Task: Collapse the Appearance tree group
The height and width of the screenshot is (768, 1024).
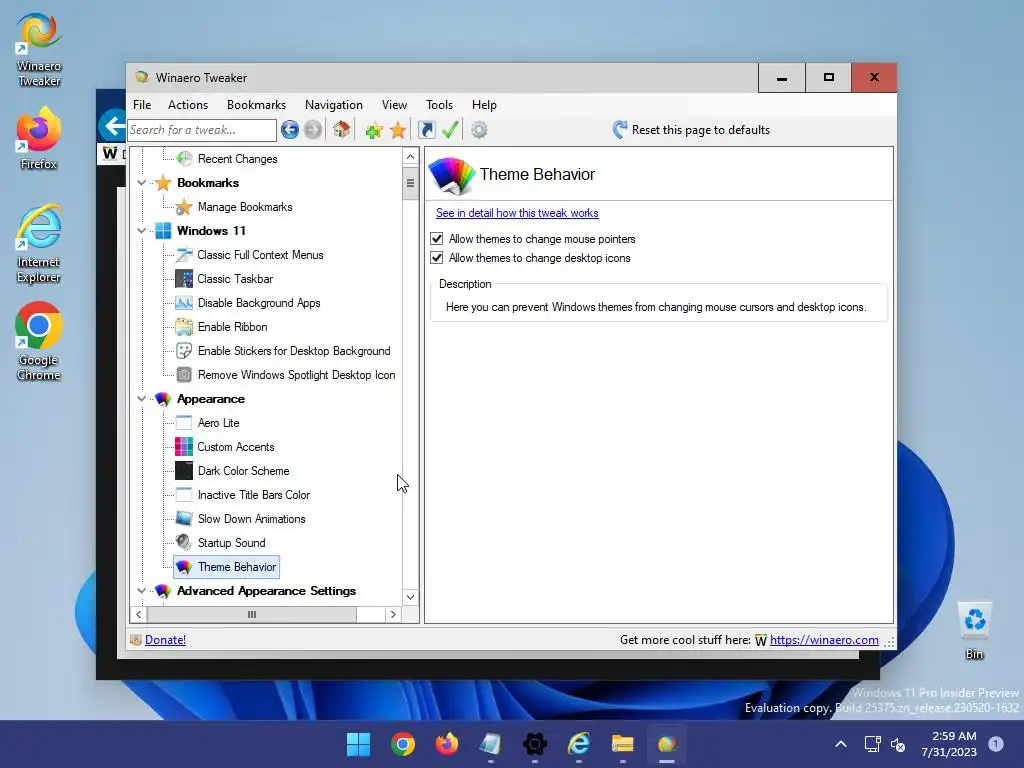Action: click(142, 398)
